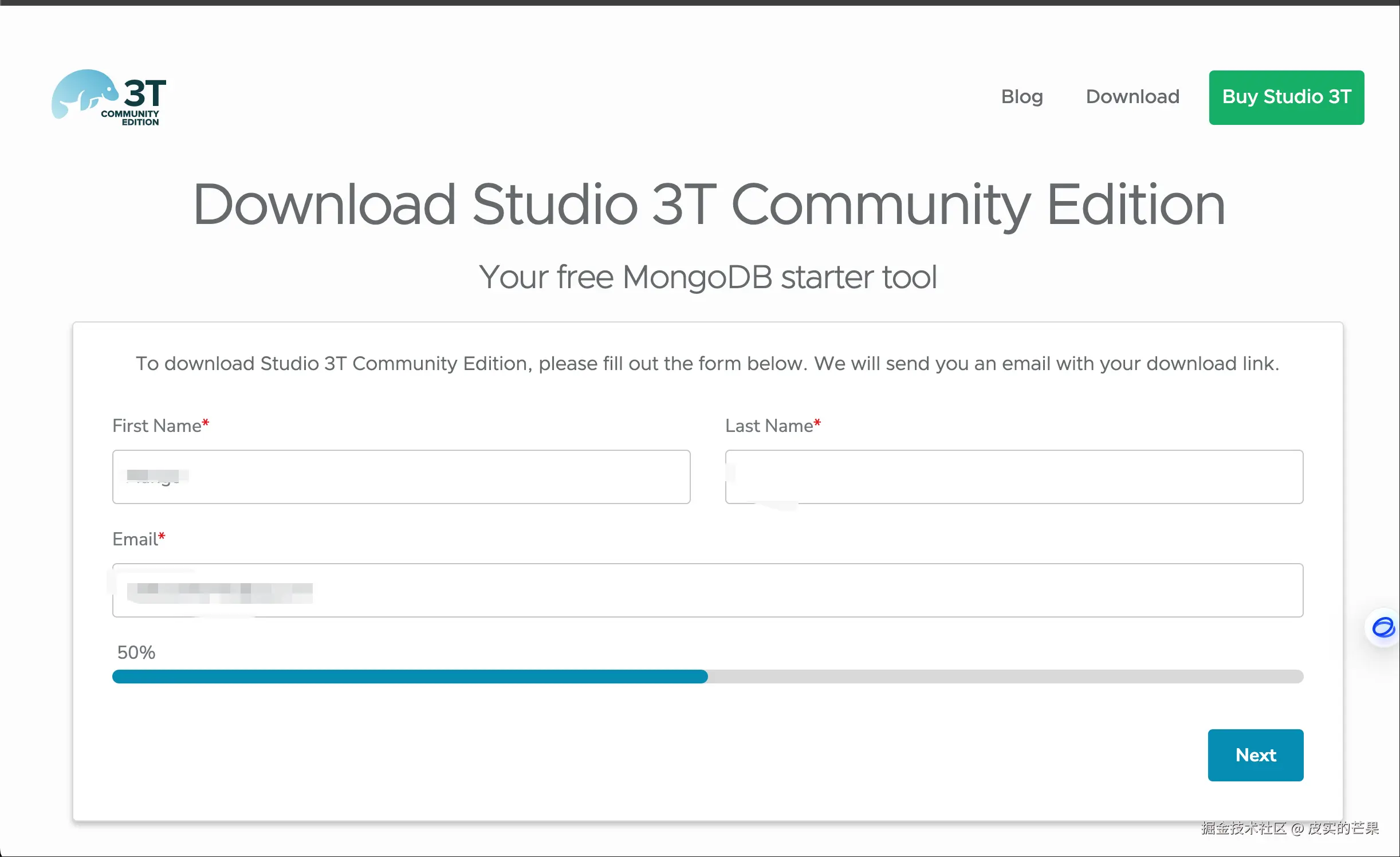Click the Buy Studio 3T button
The height and width of the screenshot is (857, 1400).
pyautogui.click(x=1287, y=97)
